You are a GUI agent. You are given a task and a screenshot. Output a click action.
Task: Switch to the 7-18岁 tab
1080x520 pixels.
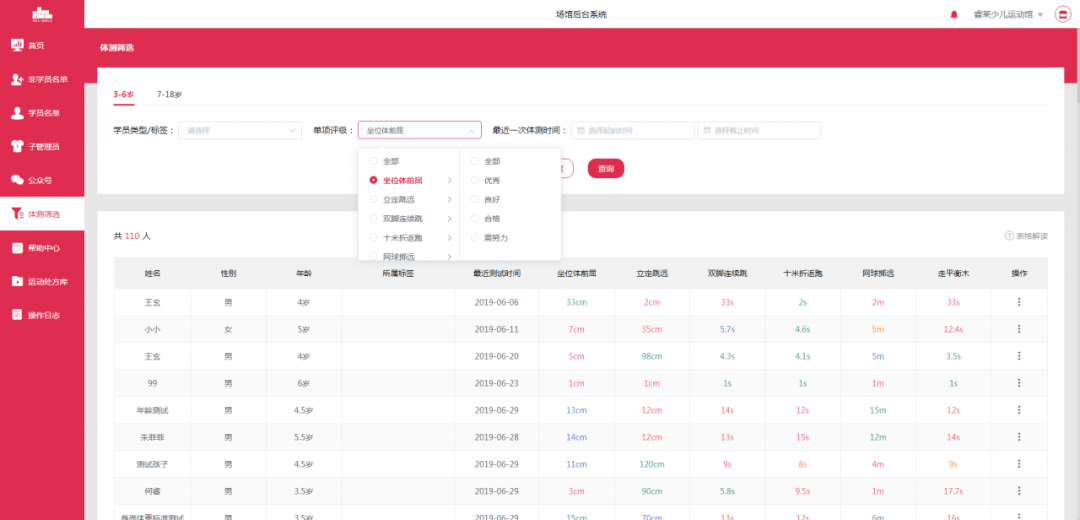169,94
